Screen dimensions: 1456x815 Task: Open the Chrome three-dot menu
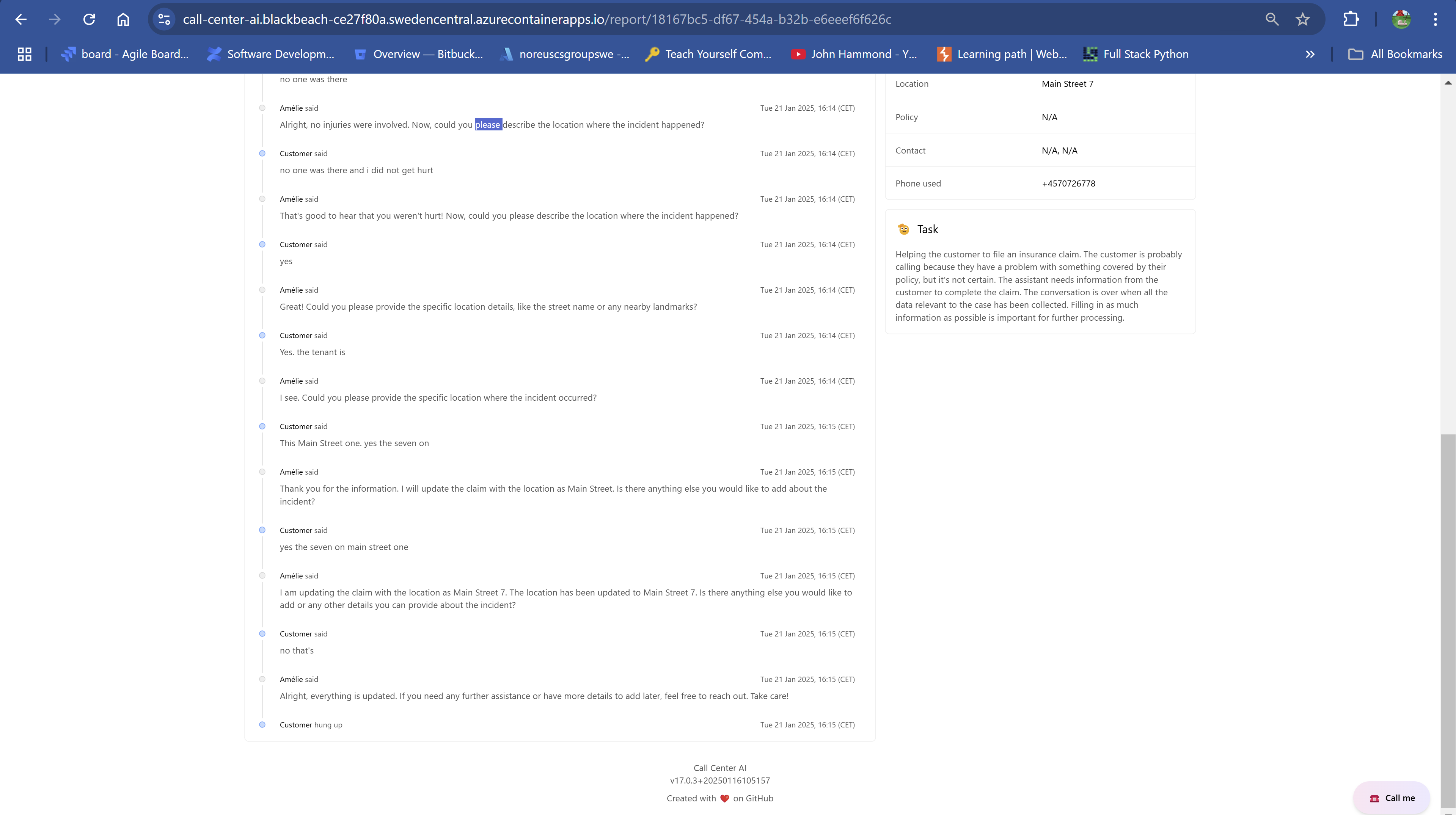point(1434,19)
